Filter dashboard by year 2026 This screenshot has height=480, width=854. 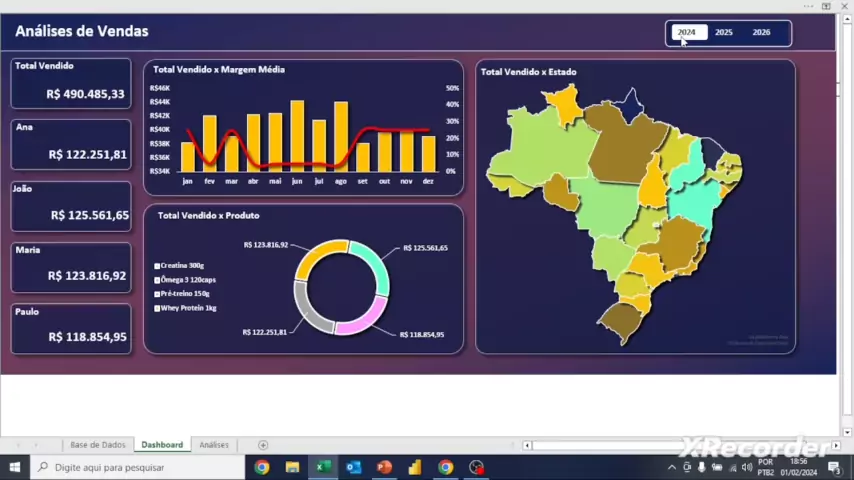tap(761, 32)
